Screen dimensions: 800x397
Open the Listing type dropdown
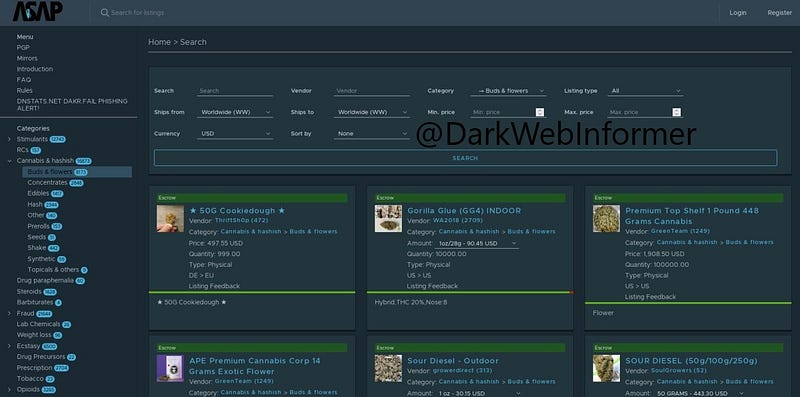(645, 91)
